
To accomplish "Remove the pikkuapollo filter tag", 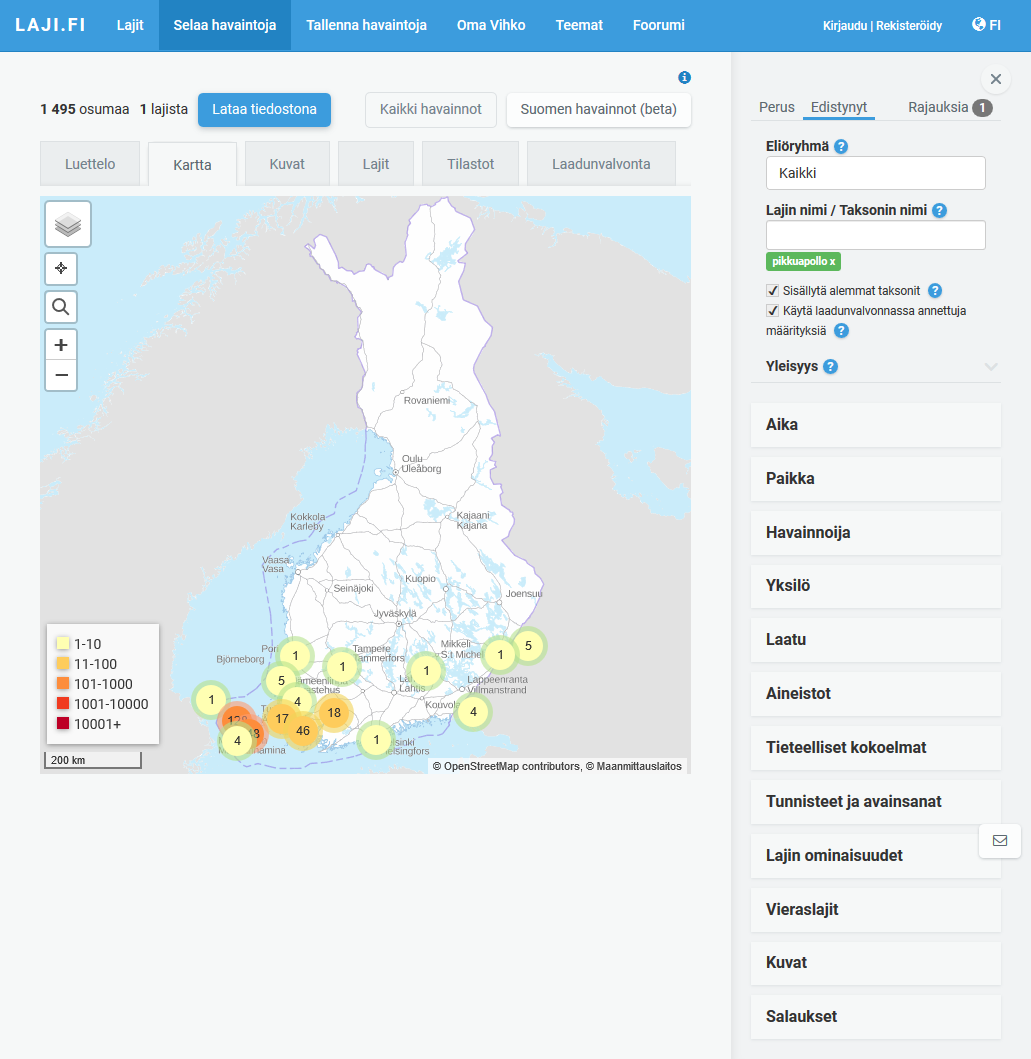I will click(832, 262).
